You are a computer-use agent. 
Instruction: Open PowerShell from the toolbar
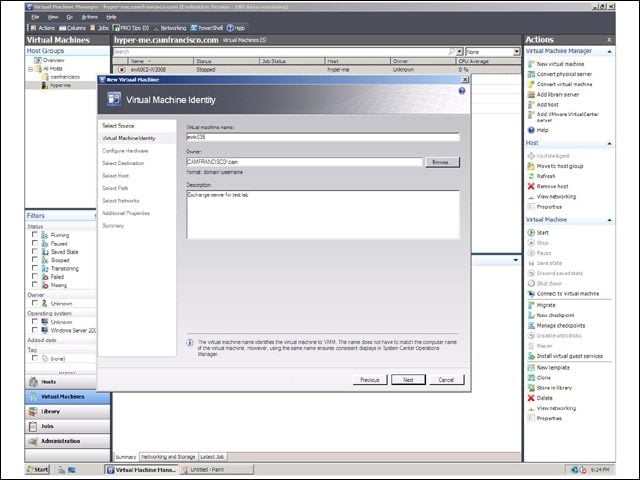pyautogui.click(x=207, y=28)
